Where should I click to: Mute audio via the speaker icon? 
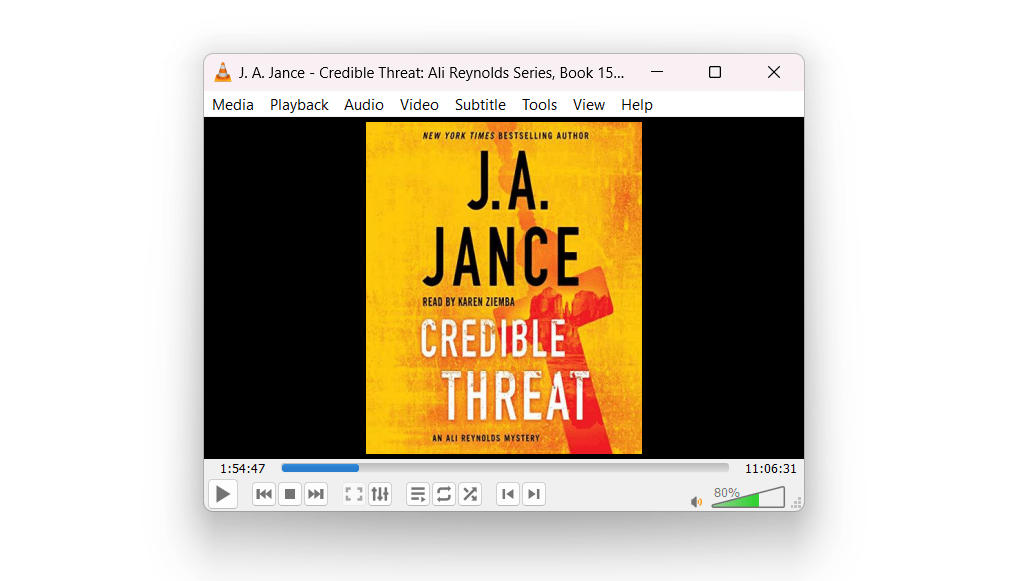[x=696, y=502]
